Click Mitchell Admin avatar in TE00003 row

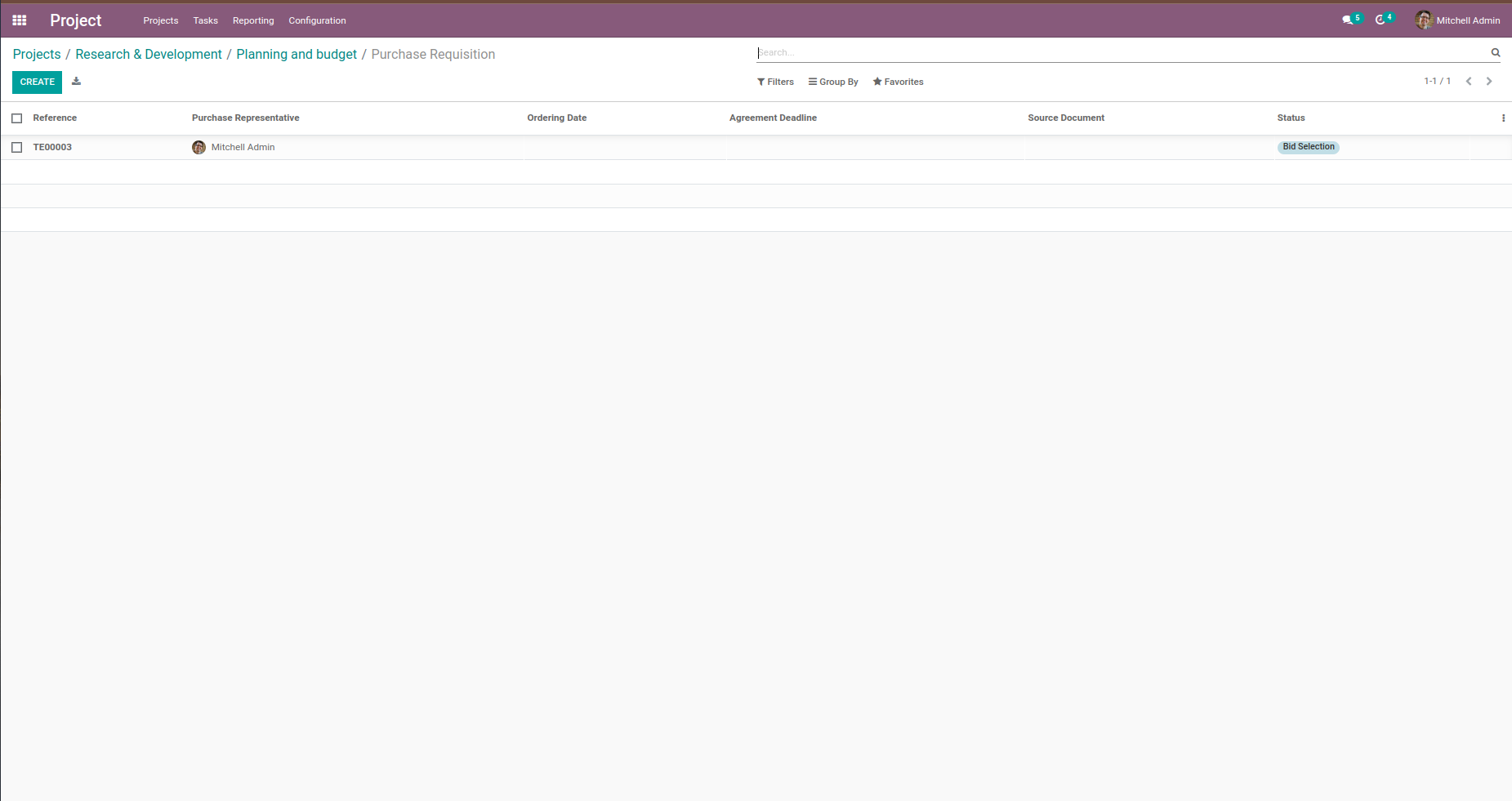[x=198, y=148]
